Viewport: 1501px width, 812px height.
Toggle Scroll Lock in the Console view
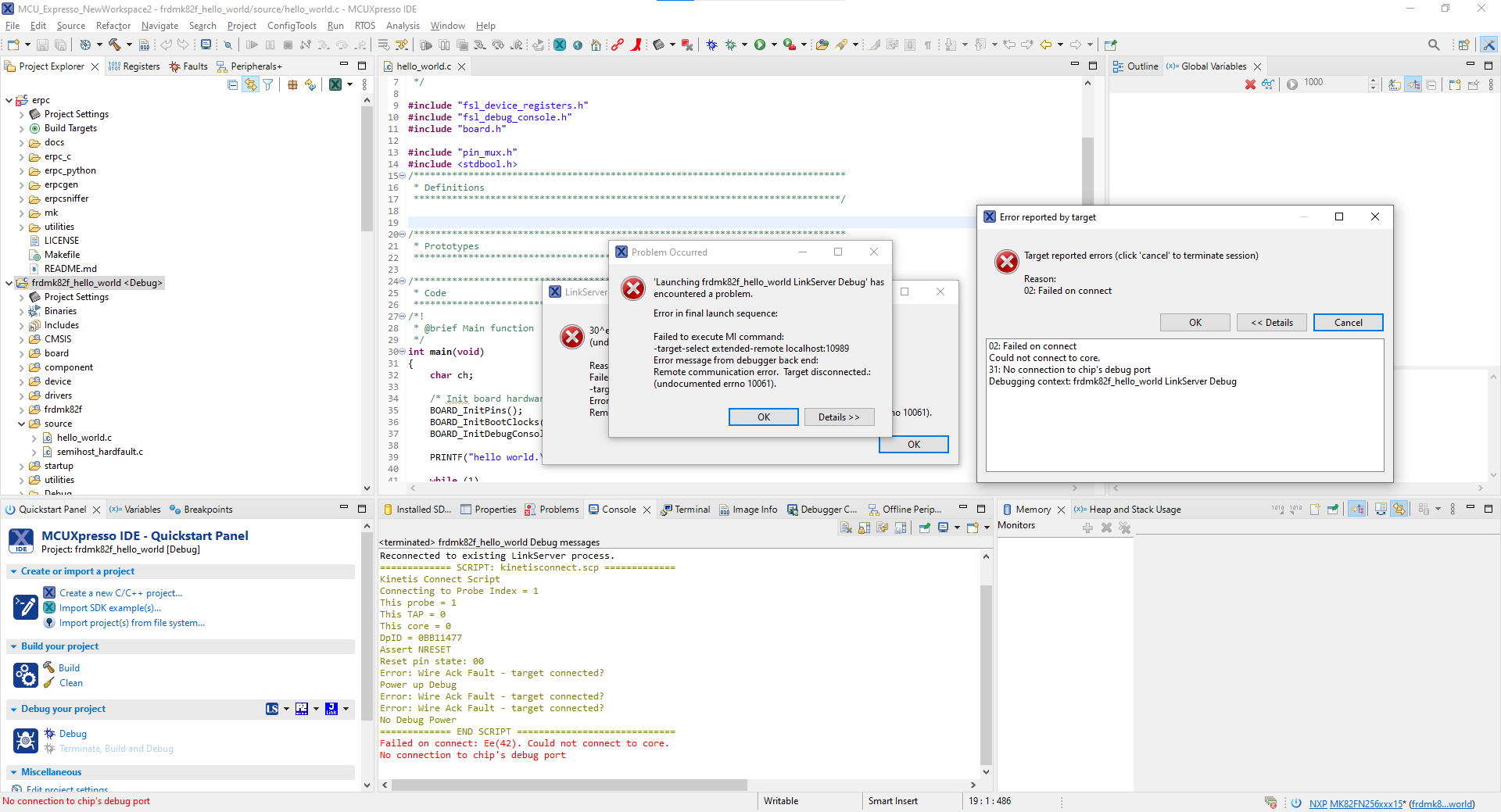tap(864, 528)
